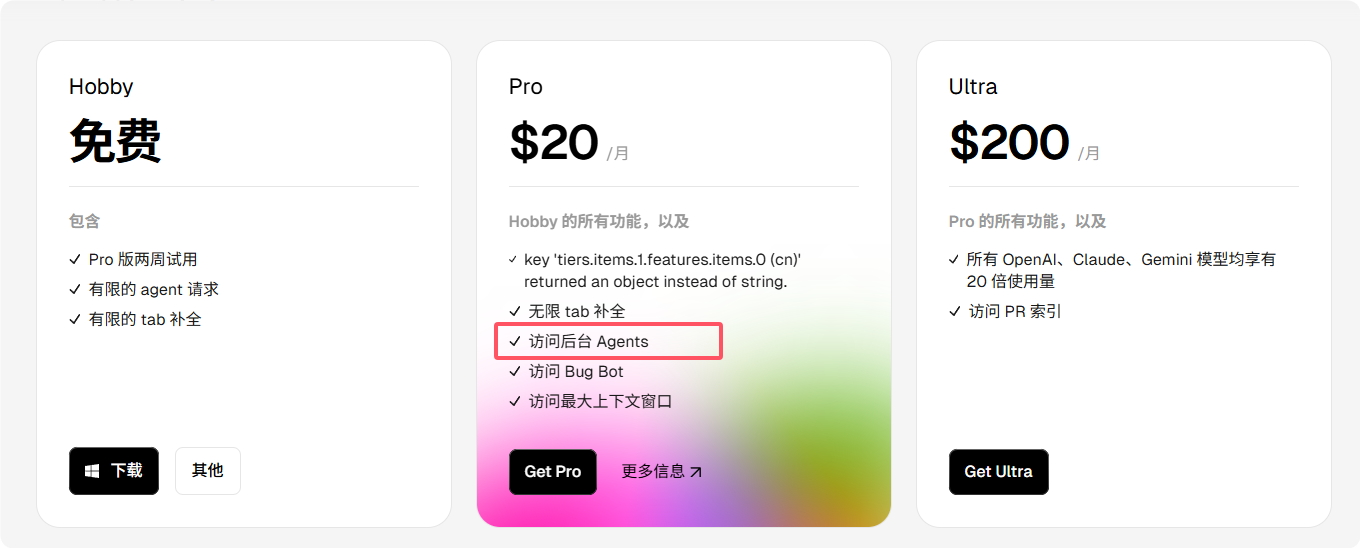Screen dimensions: 1360x548
Task: Click the checkmark beside 无限 tab 补全
Action: click(x=515, y=311)
